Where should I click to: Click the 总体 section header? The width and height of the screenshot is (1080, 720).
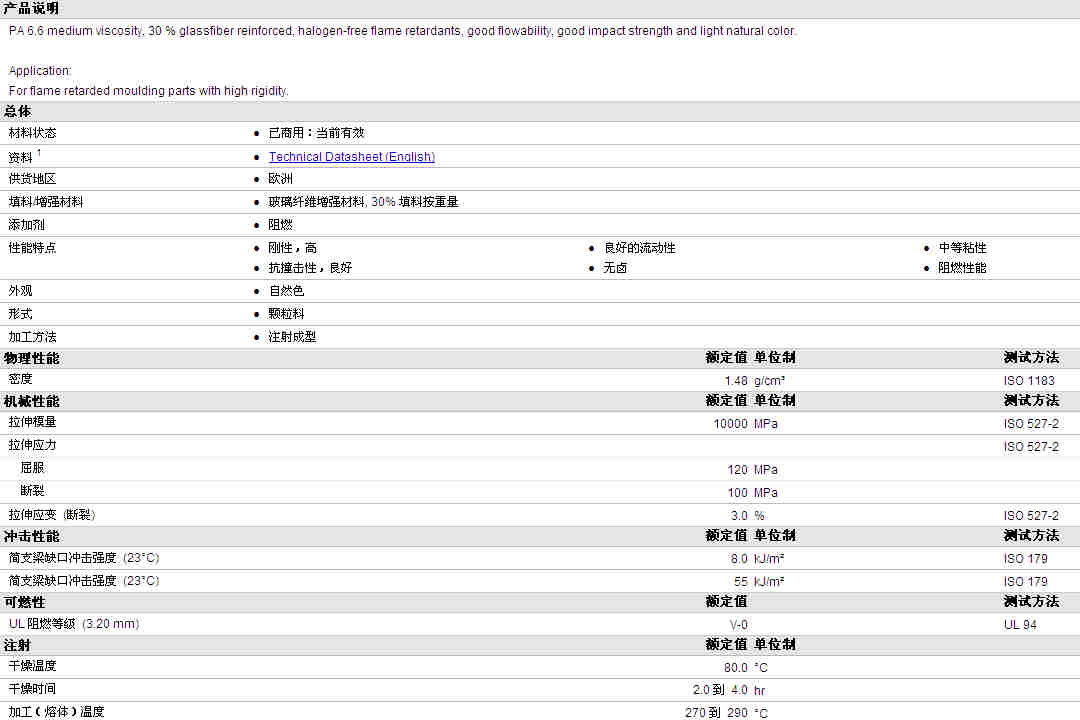click(17, 112)
